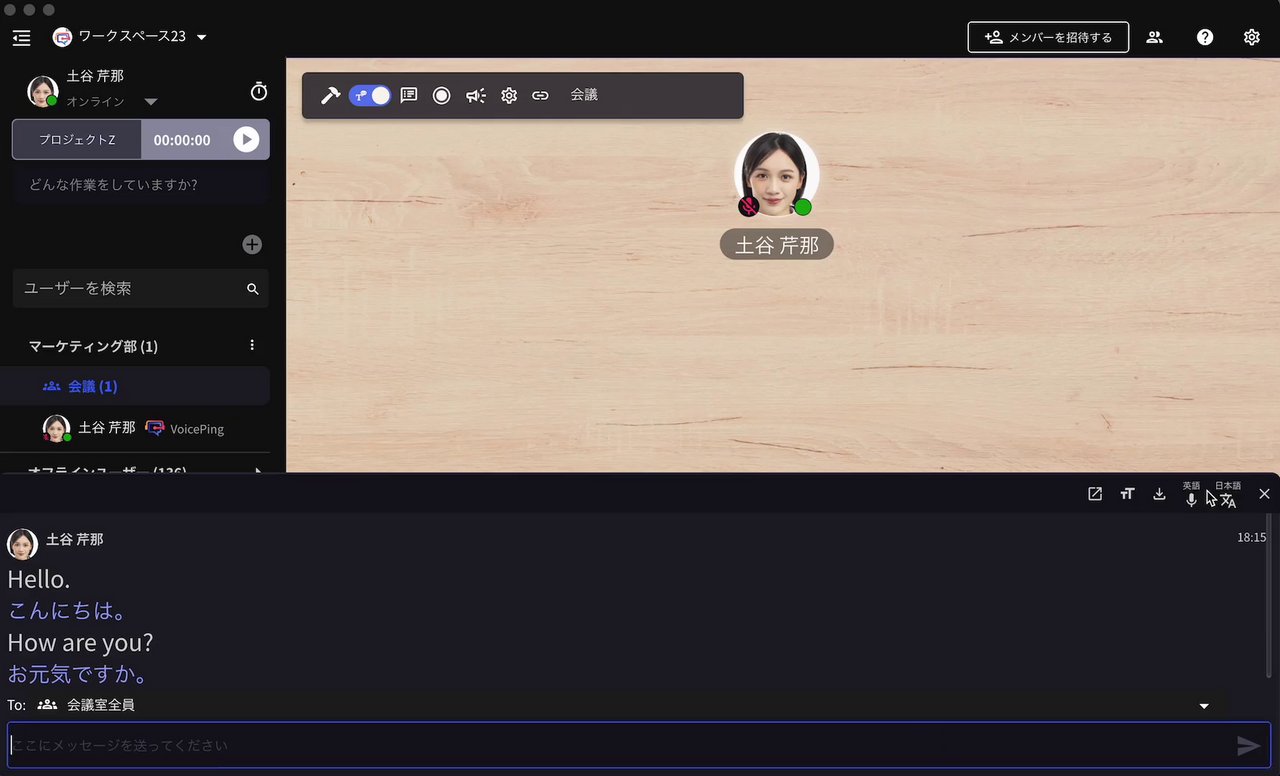
Task: Click the VoicePing app icon beside 土谷 芹那
Action: pos(154,428)
